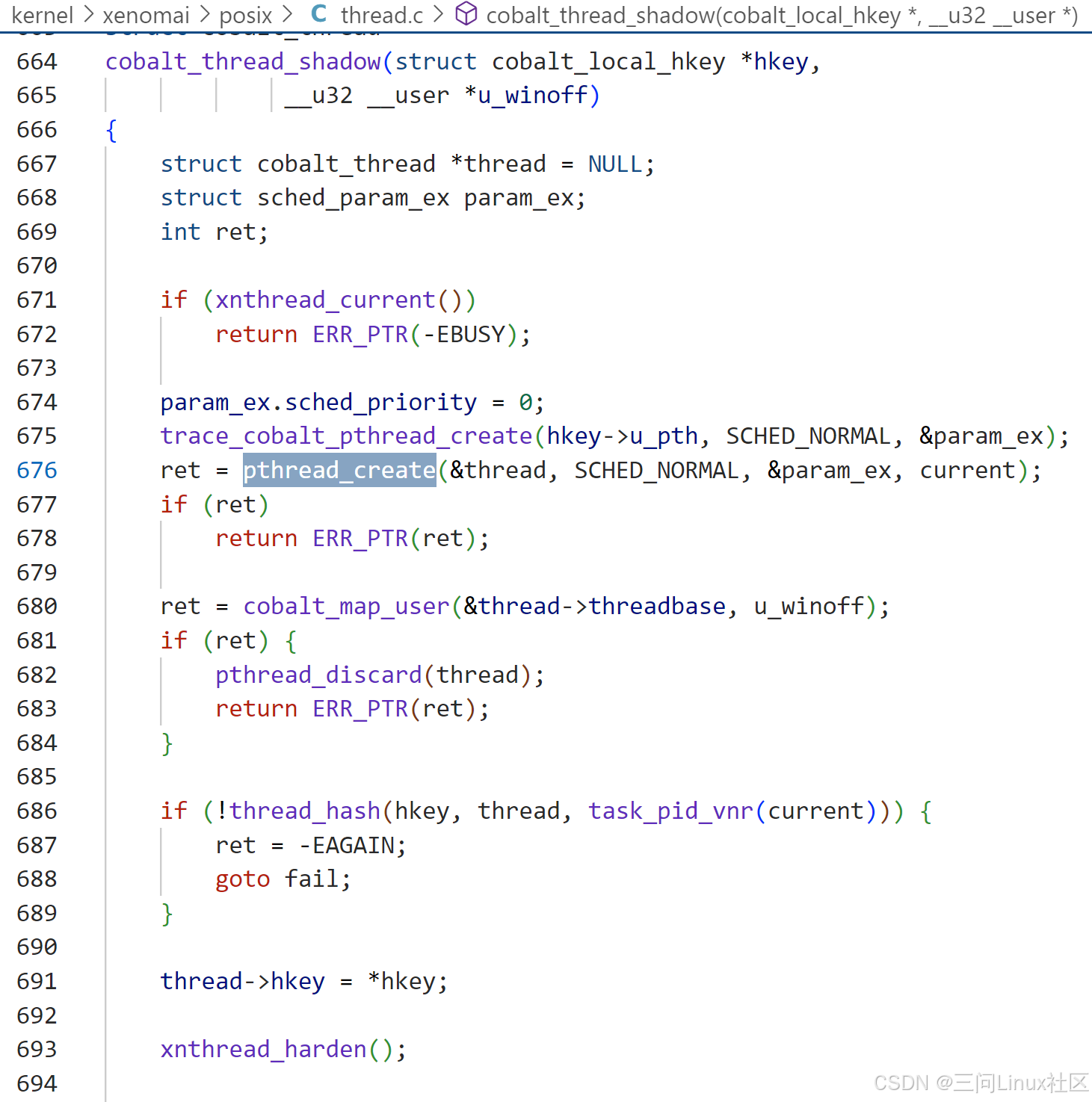Expand the chevron after thread.c breadcrumb
The image size is (1092, 1102).
(439, 14)
